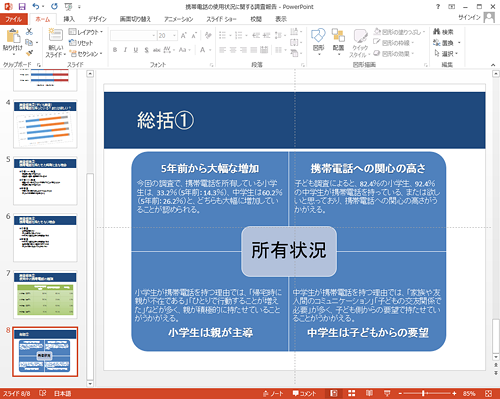The image size is (500, 399).
Task: Open PowerPoint Help question mark
Action: [x=438, y=7]
